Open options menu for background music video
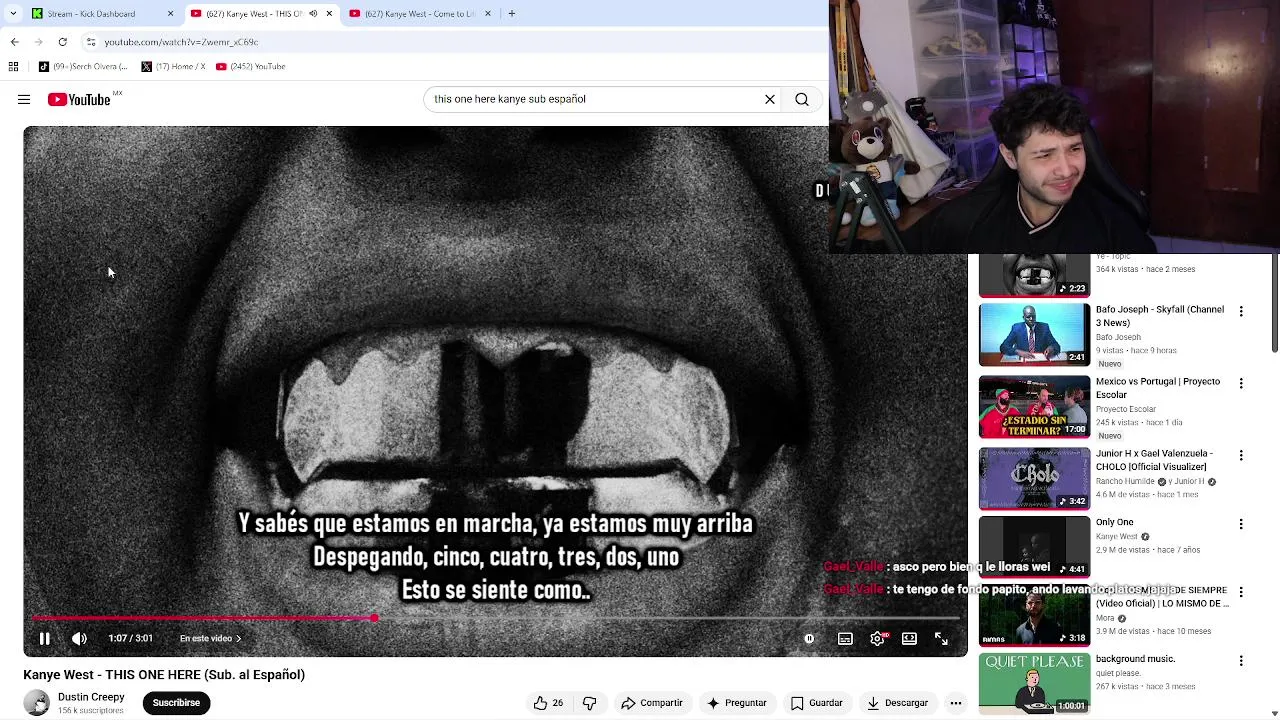The width and height of the screenshot is (1280, 720). click(1241, 661)
